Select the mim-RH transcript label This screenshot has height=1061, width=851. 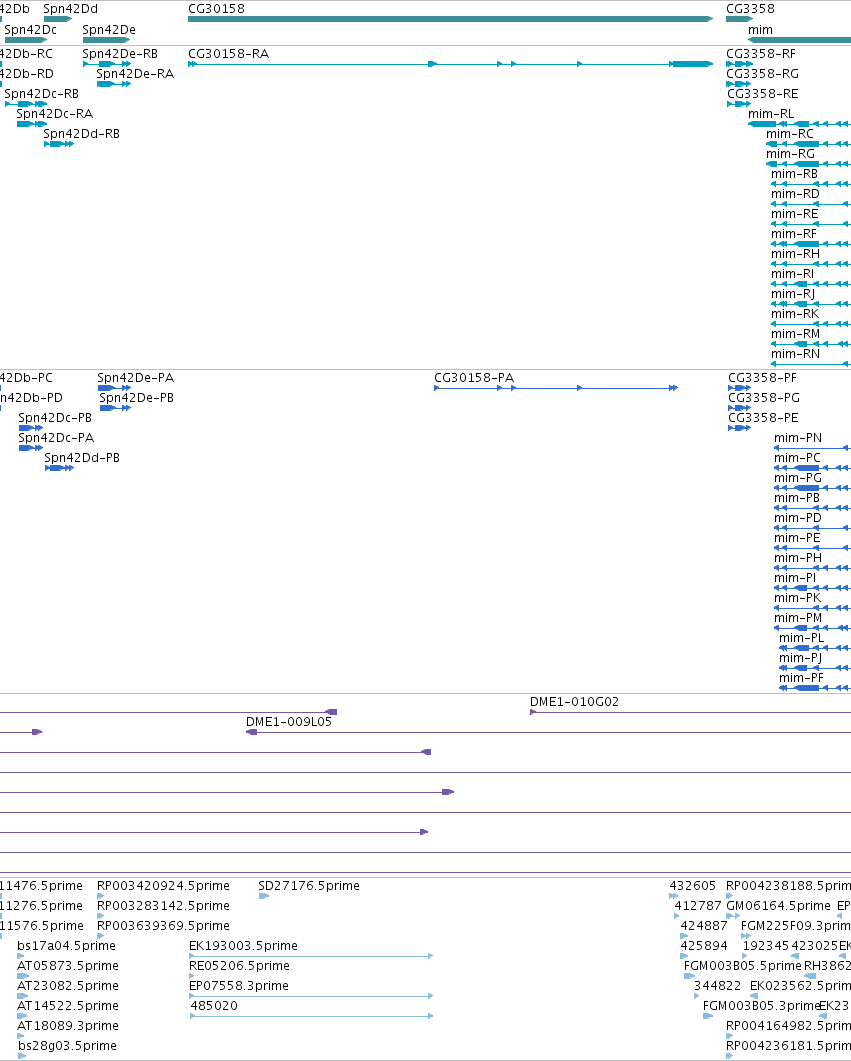(x=796, y=254)
